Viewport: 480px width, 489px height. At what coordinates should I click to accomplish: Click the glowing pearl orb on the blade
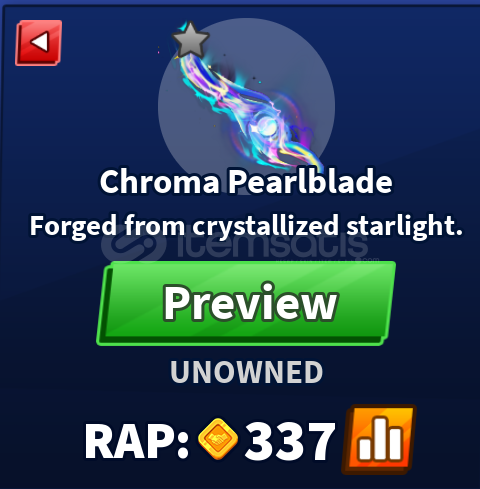click(x=267, y=128)
